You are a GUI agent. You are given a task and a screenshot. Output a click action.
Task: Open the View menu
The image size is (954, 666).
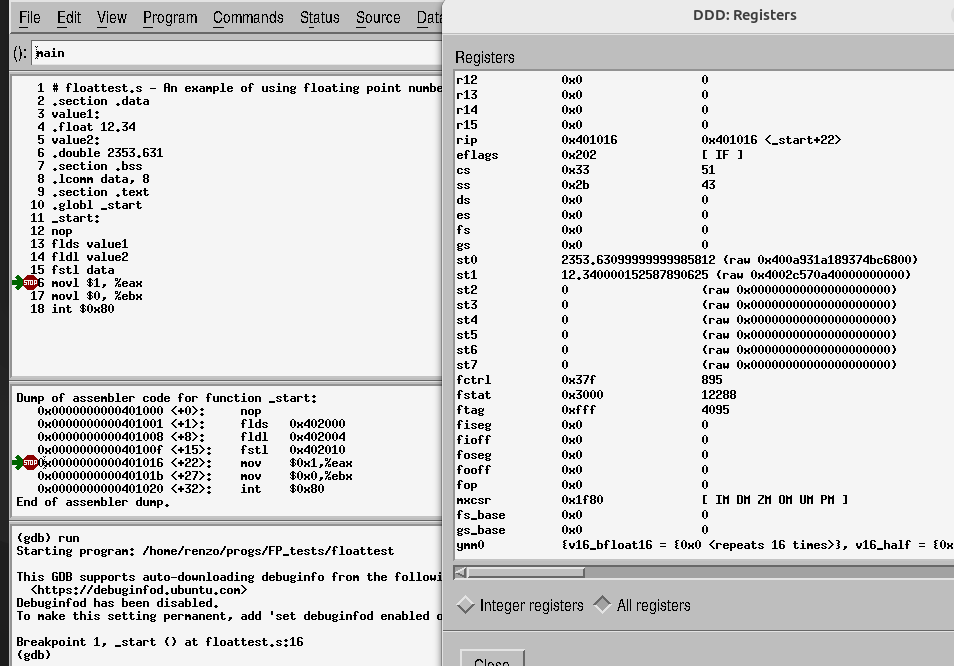[112, 18]
